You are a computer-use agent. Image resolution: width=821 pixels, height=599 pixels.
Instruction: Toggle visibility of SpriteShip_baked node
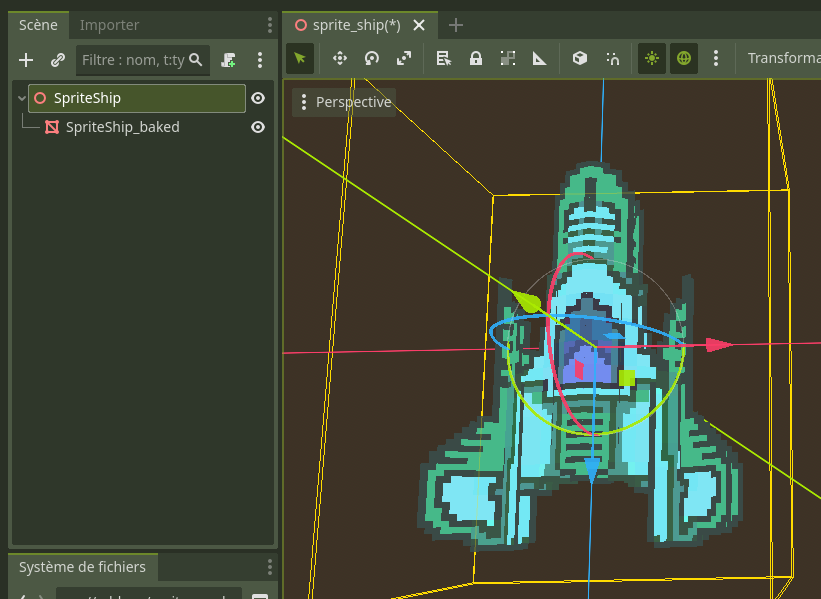(258, 127)
